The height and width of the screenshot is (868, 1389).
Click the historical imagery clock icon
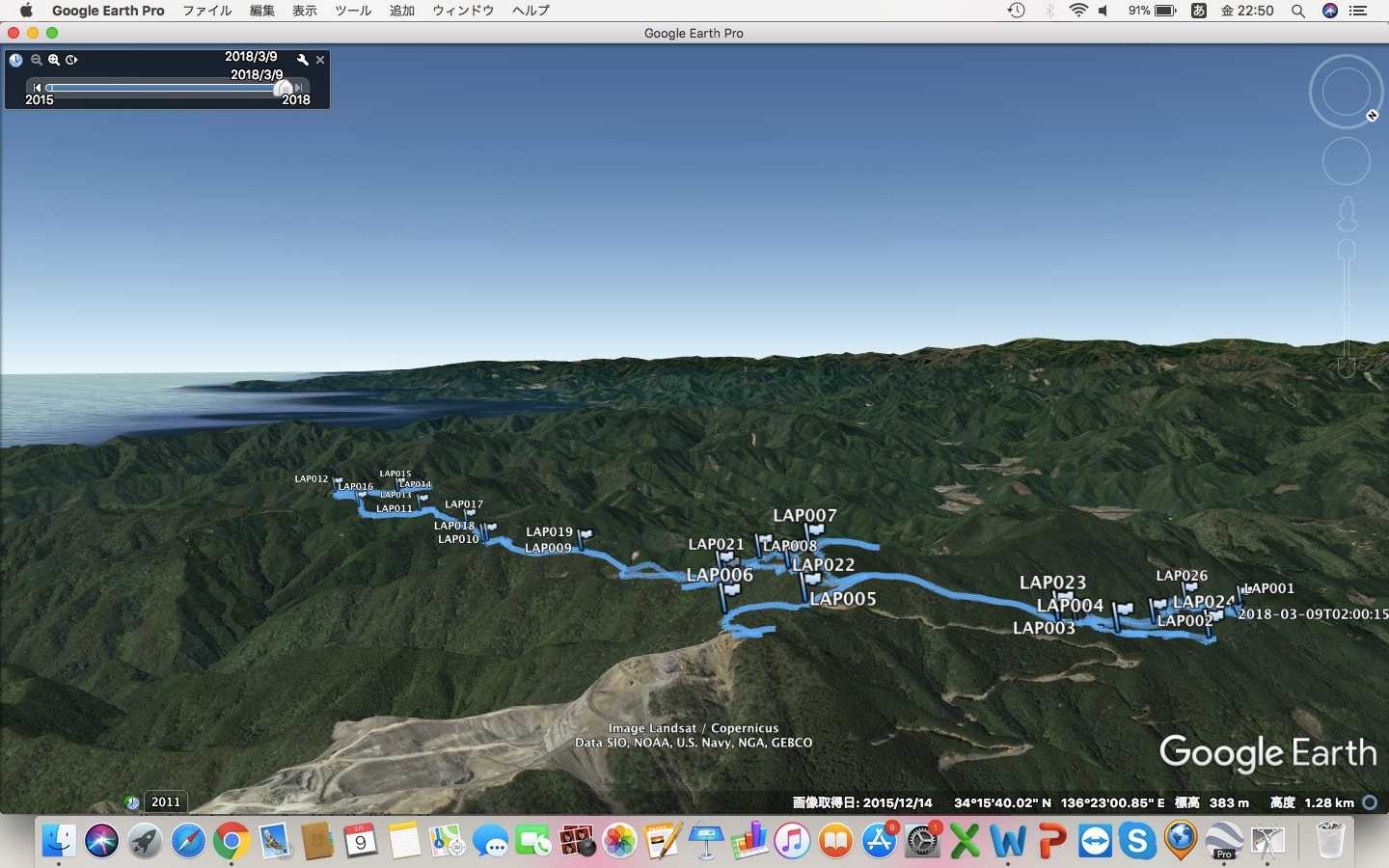click(16, 60)
